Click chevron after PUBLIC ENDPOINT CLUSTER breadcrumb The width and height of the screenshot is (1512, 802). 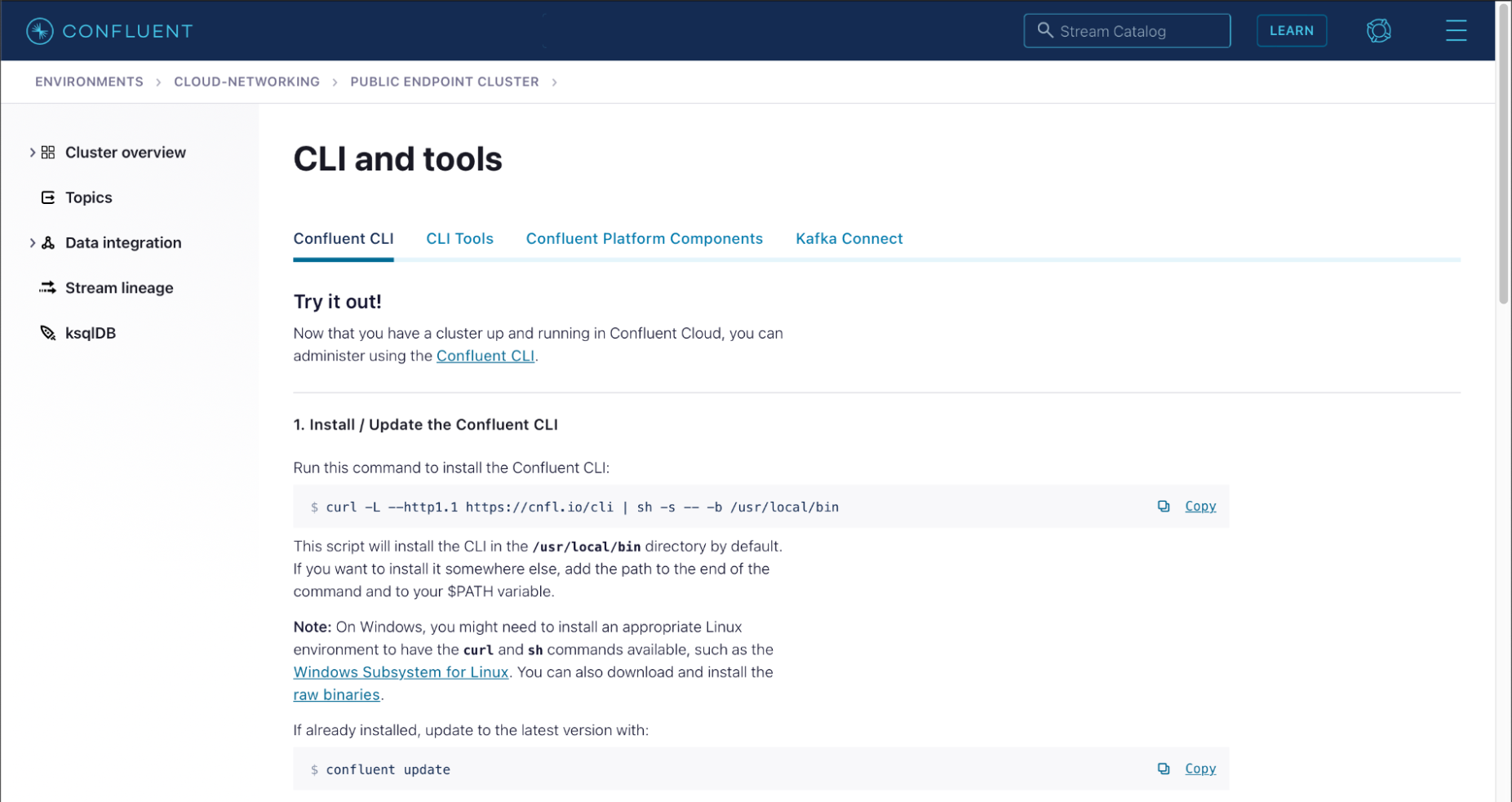click(x=554, y=82)
